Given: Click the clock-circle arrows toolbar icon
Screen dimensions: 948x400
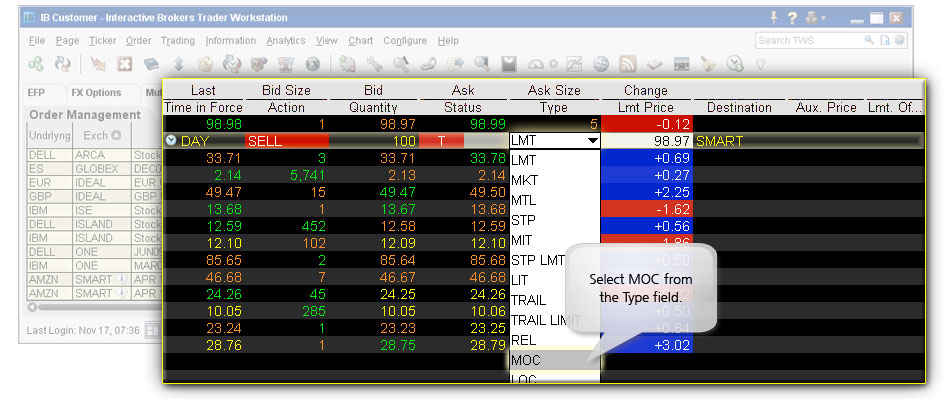Looking at the screenshot, I should [232, 63].
